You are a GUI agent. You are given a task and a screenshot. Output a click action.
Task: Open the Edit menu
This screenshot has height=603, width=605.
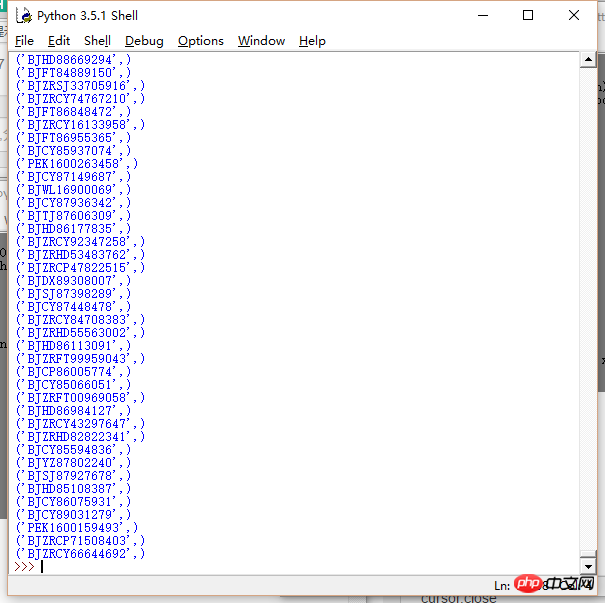59,41
